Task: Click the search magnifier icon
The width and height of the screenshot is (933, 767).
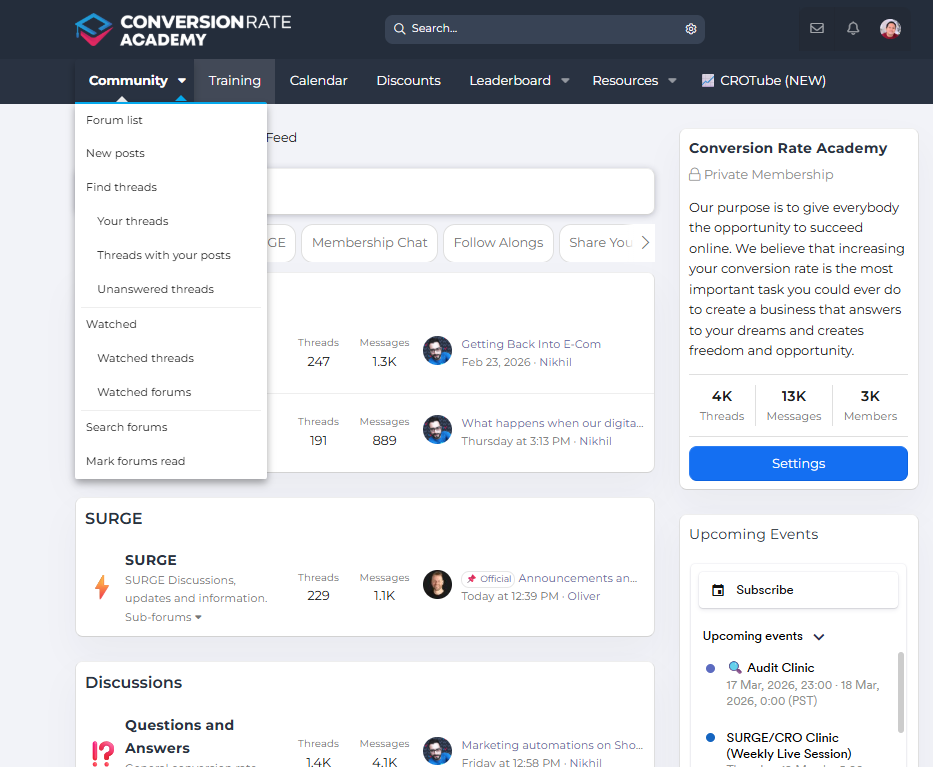Action: coord(399,29)
